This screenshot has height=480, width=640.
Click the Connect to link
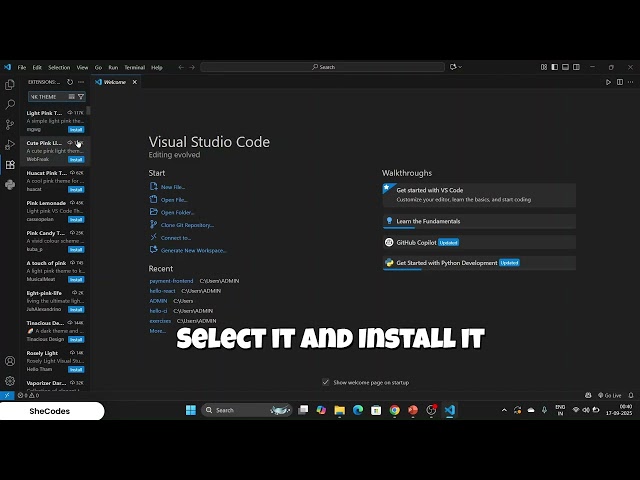(x=176, y=238)
